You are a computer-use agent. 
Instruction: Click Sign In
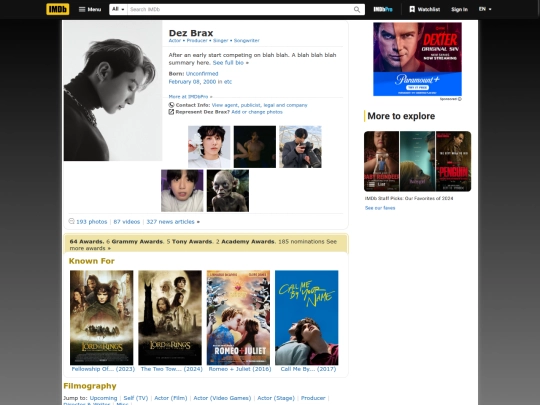coord(459,9)
